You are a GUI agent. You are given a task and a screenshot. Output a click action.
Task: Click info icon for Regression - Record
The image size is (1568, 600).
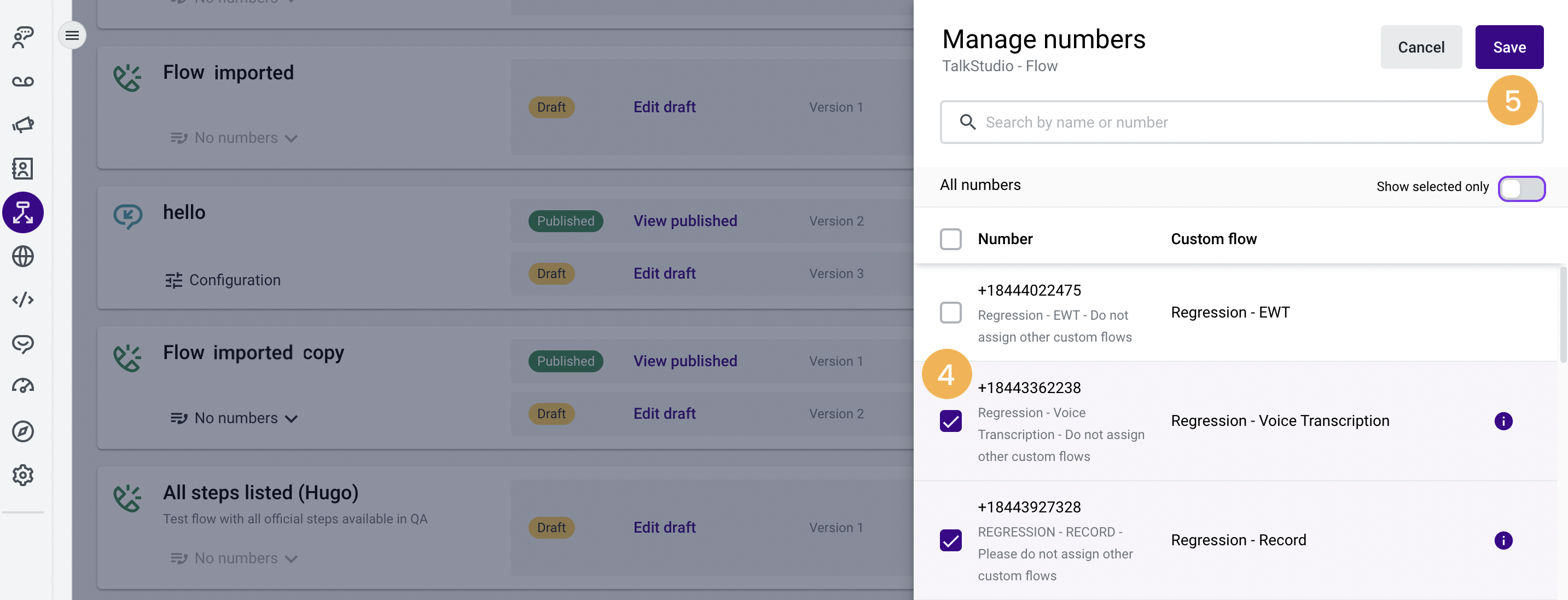click(x=1503, y=540)
